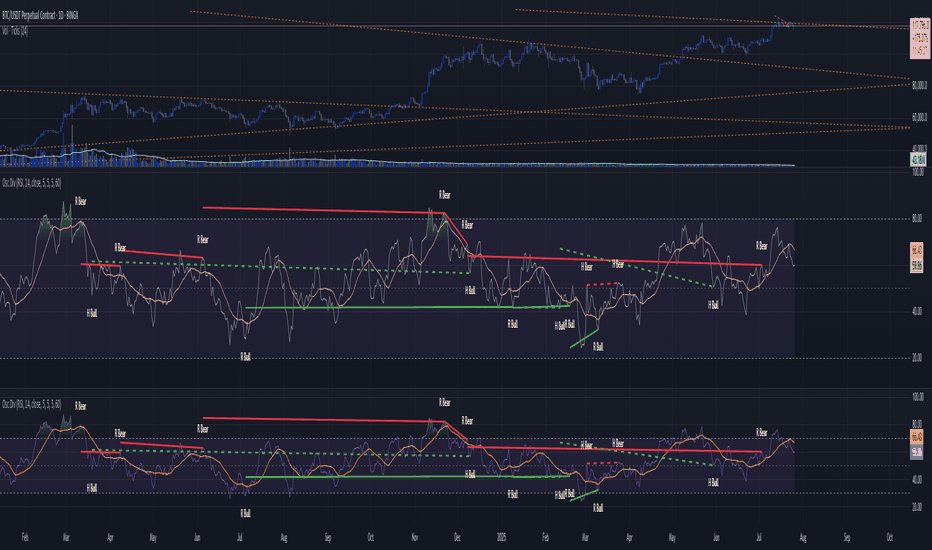
Task: Select the H Bull label near June 2025, middle pane
Action: (713, 304)
